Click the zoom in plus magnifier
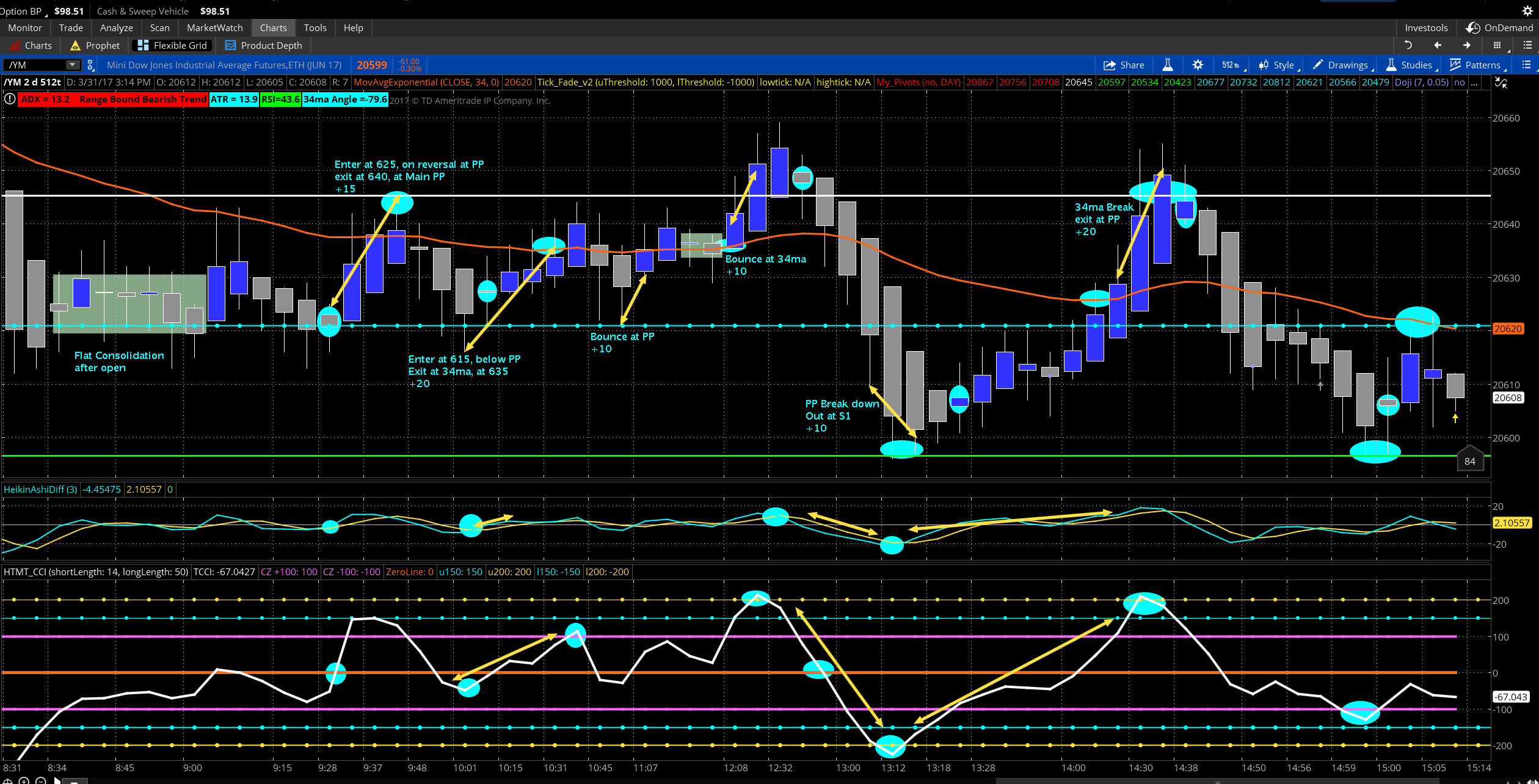Screen dimensions: 1539x784 click(x=24, y=780)
